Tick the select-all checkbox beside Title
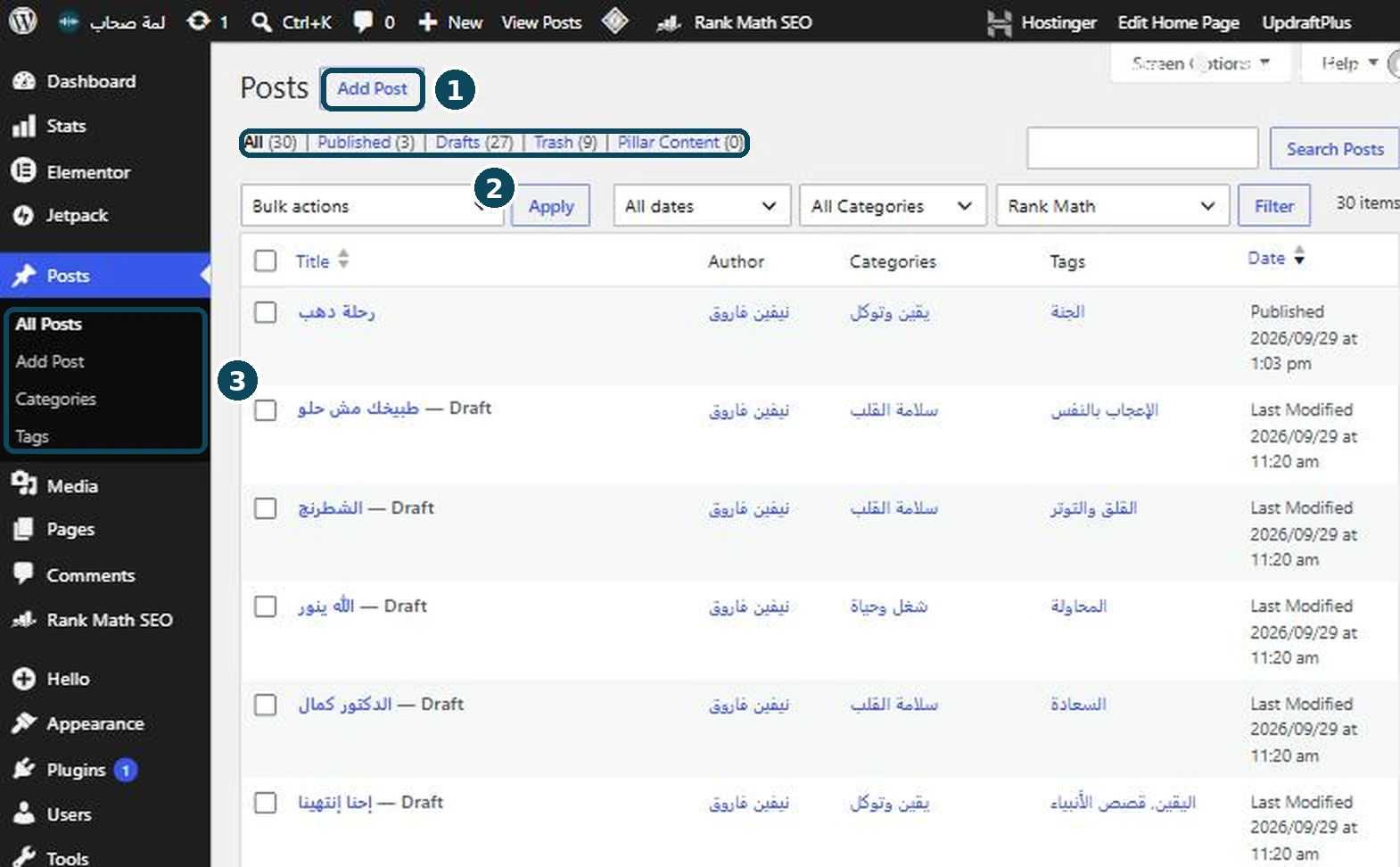This screenshot has height=867, width=1400. [x=266, y=260]
